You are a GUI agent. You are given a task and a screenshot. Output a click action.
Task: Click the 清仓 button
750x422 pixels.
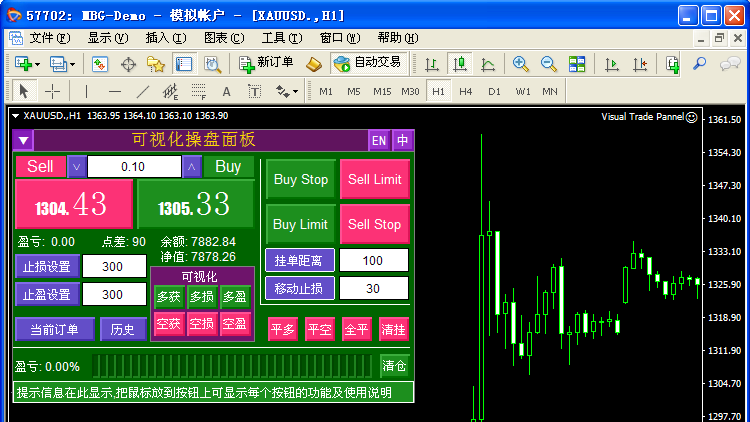click(395, 366)
